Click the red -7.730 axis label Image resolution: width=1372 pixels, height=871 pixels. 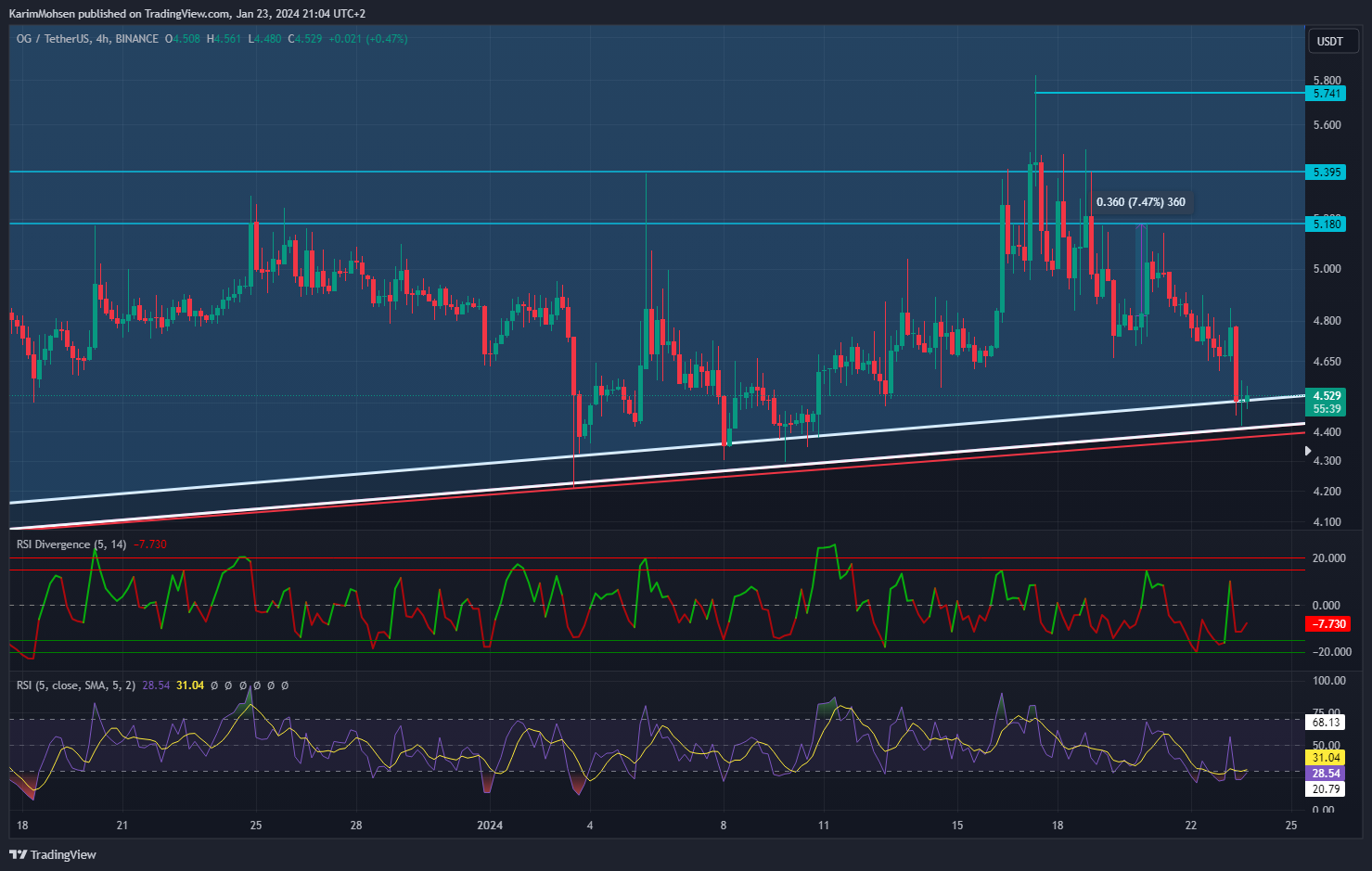[1327, 624]
